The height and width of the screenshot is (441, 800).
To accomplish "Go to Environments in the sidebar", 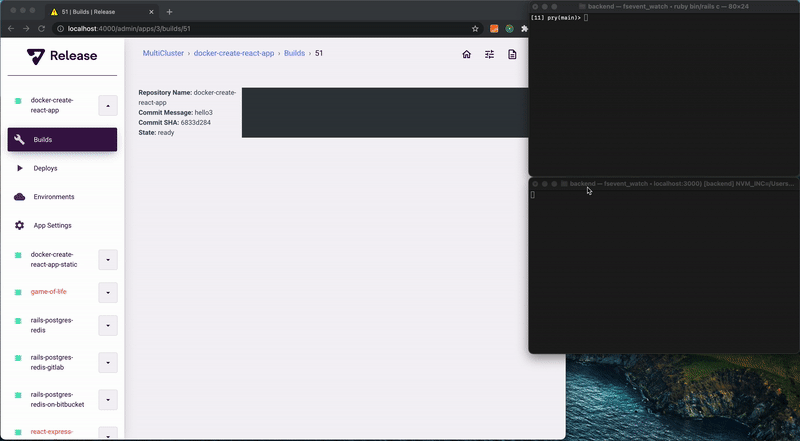I will (54, 197).
